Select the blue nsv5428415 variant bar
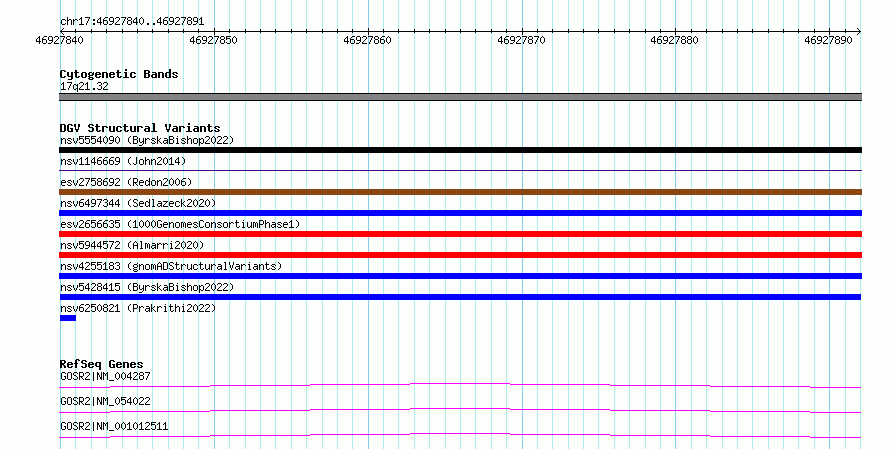 (x=460, y=297)
